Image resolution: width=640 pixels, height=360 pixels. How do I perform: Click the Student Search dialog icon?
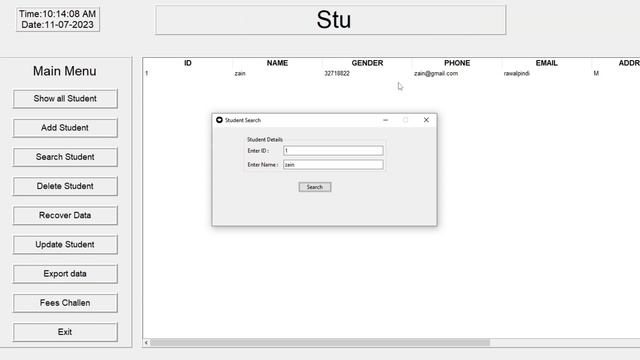[x=219, y=120]
